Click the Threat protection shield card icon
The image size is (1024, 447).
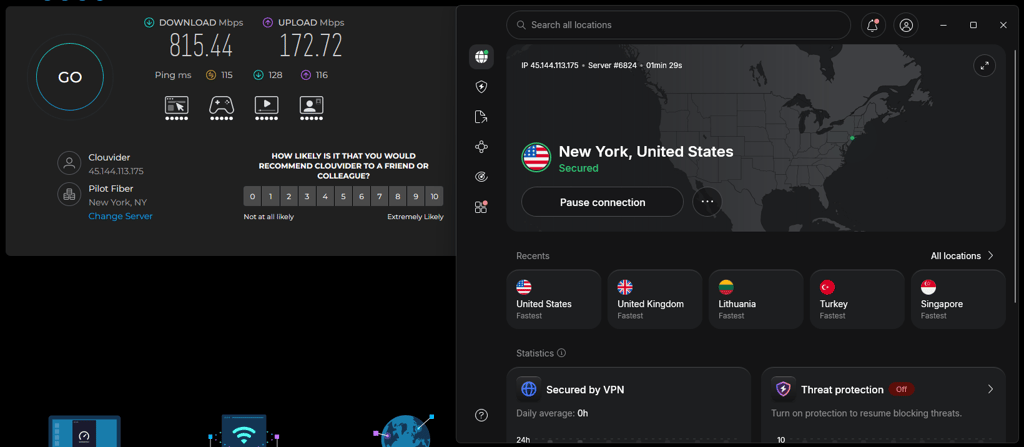[x=783, y=389]
